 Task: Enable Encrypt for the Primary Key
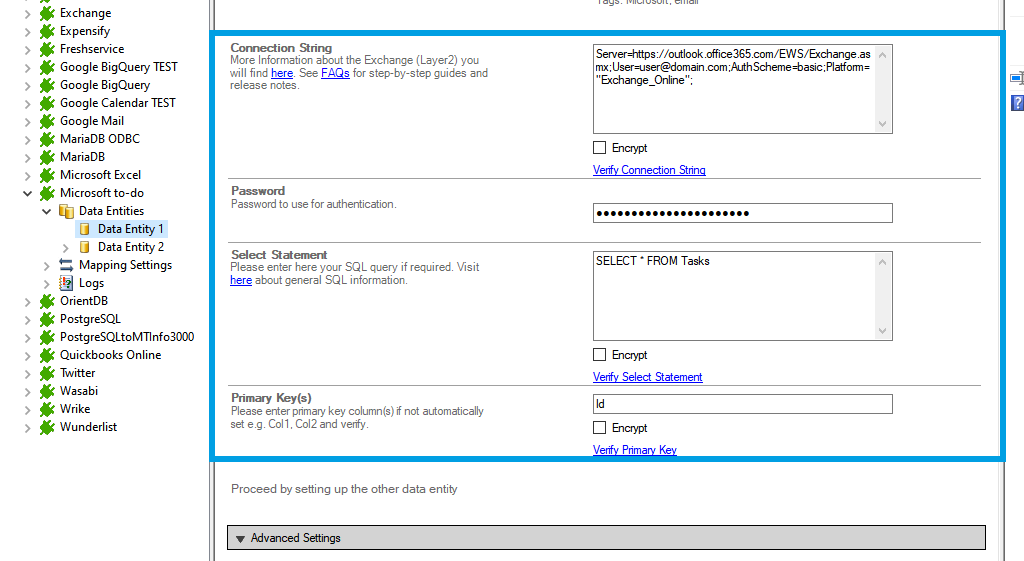coord(600,428)
